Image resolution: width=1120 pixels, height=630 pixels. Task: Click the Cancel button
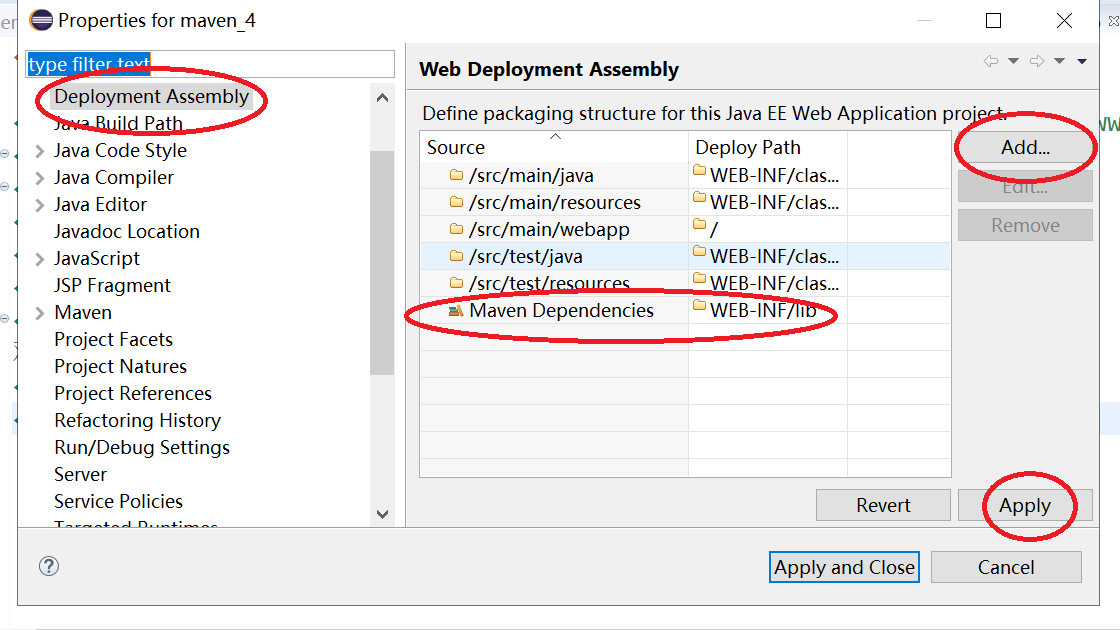pyautogui.click(x=1005, y=567)
